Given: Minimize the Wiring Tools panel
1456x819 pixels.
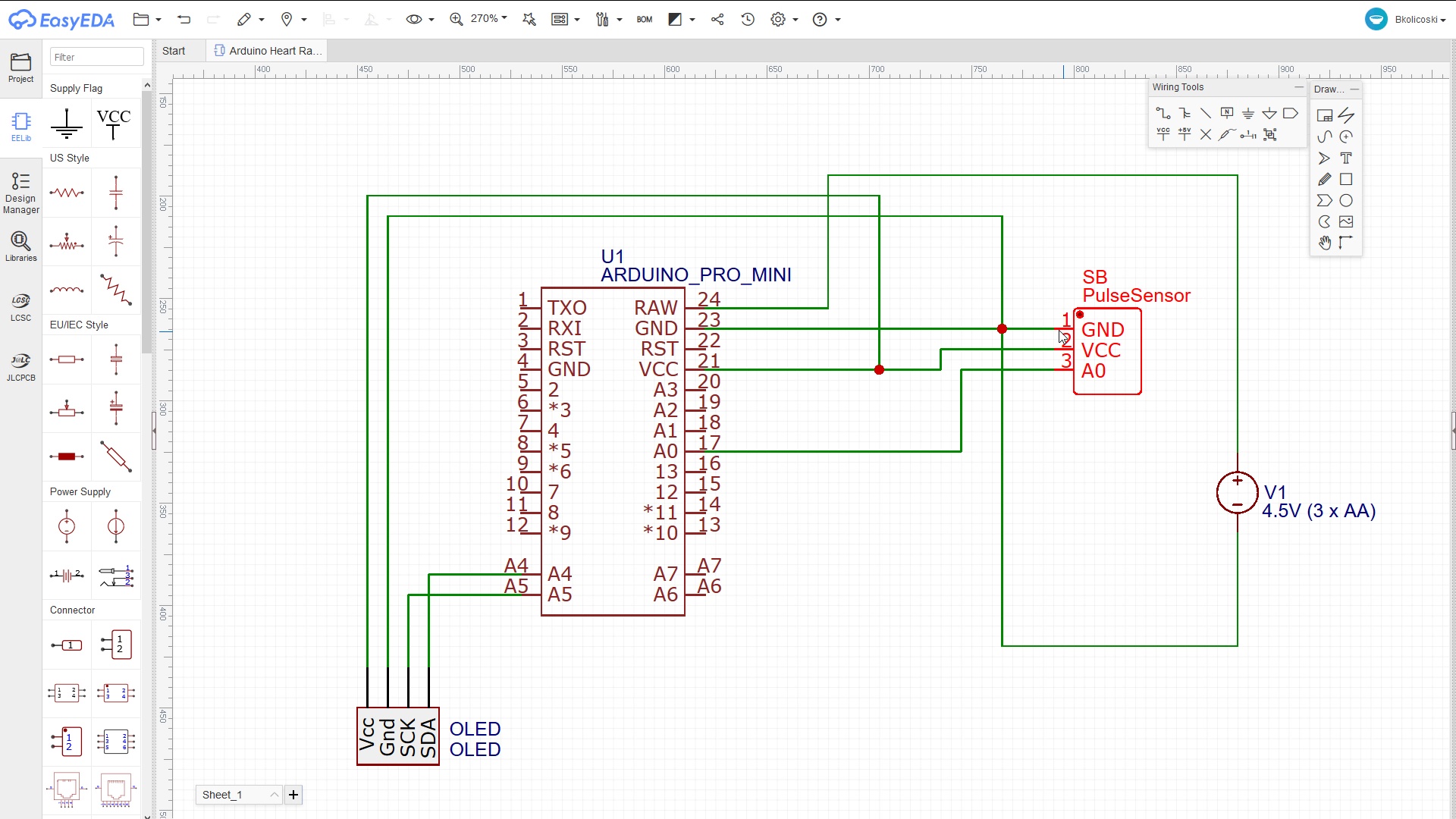Looking at the screenshot, I should pos(1298,87).
